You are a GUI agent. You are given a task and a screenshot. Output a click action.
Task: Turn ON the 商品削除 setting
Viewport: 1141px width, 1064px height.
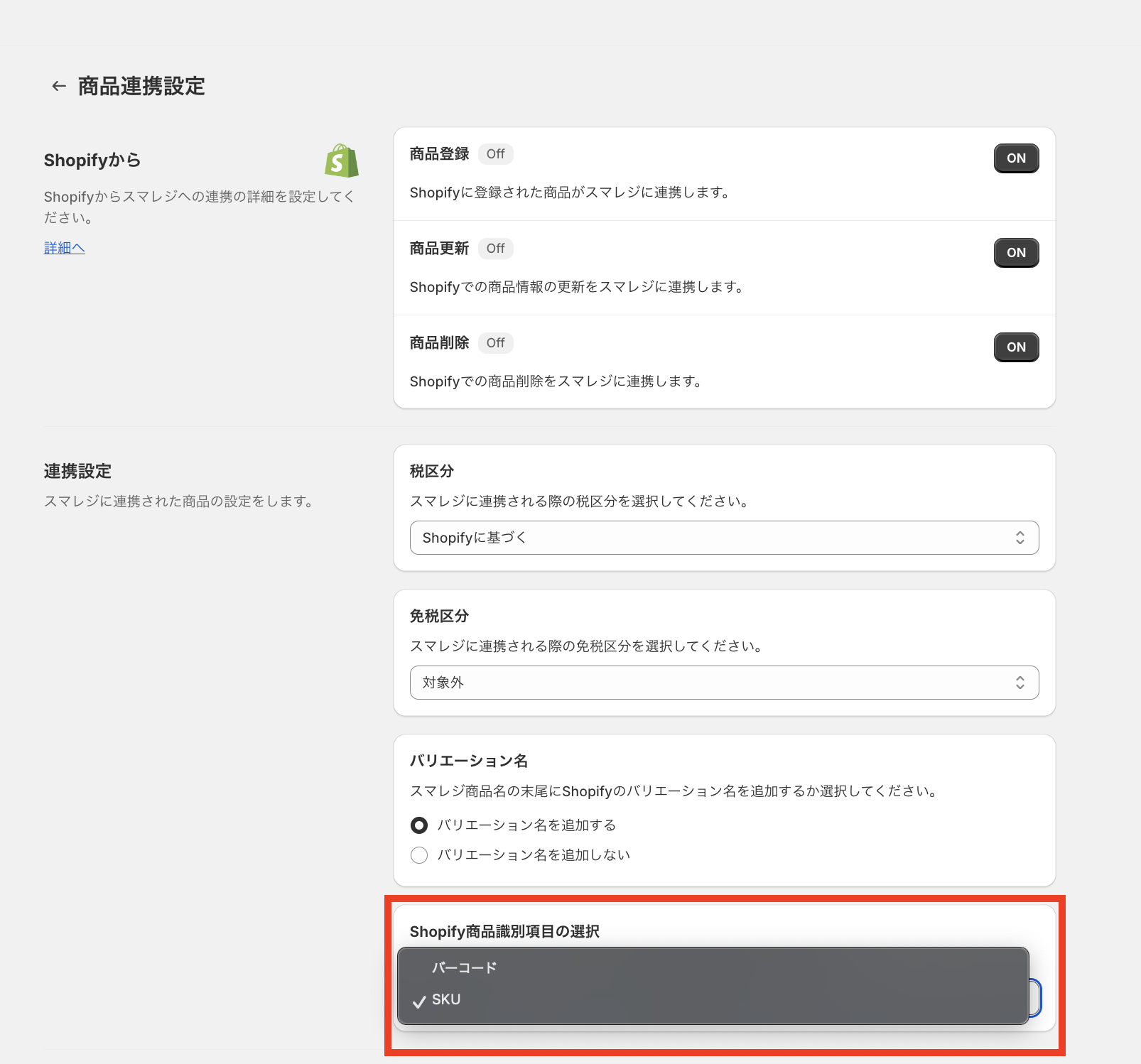point(1016,347)
